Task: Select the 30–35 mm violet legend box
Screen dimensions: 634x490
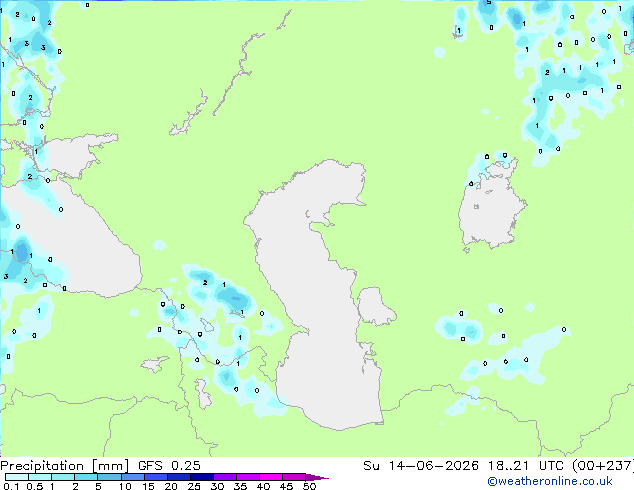Action: coord(224,477)
